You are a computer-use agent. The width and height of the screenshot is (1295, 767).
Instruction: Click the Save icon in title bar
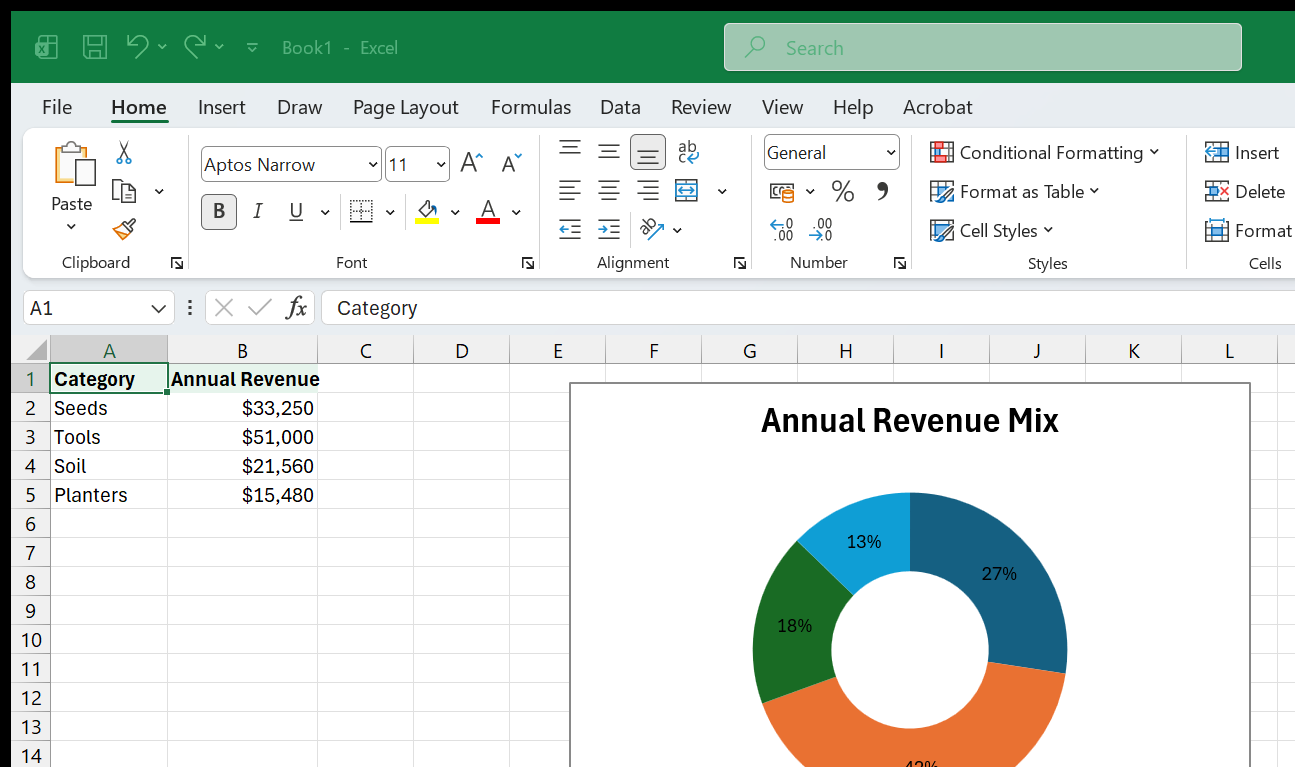[x=95, y=46]
